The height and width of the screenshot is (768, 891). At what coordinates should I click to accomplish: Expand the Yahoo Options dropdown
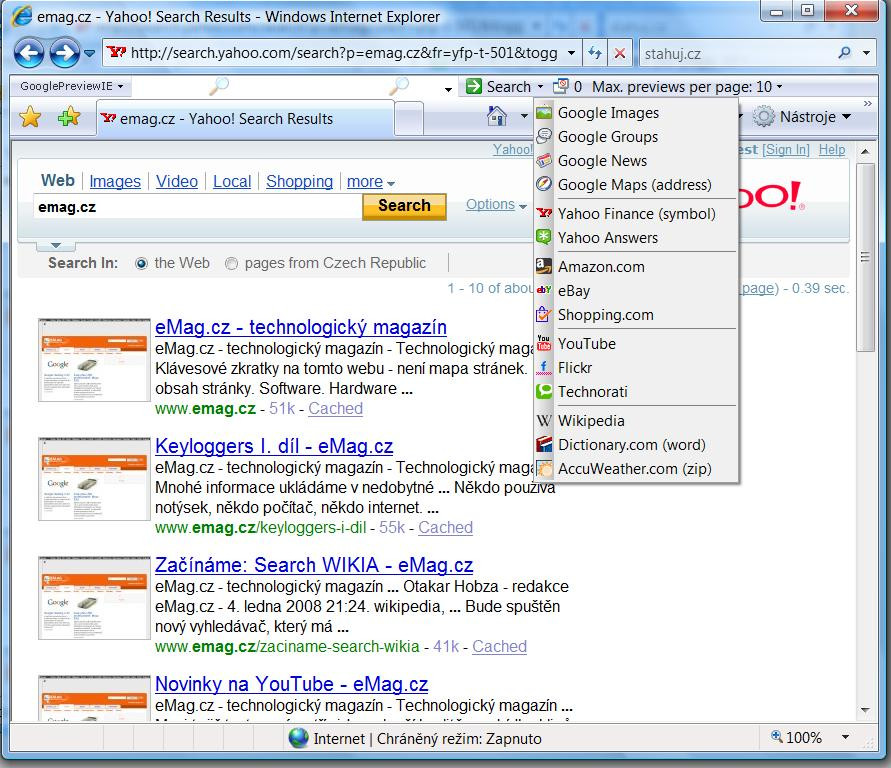pyautogui.click(x=495, y=205)
